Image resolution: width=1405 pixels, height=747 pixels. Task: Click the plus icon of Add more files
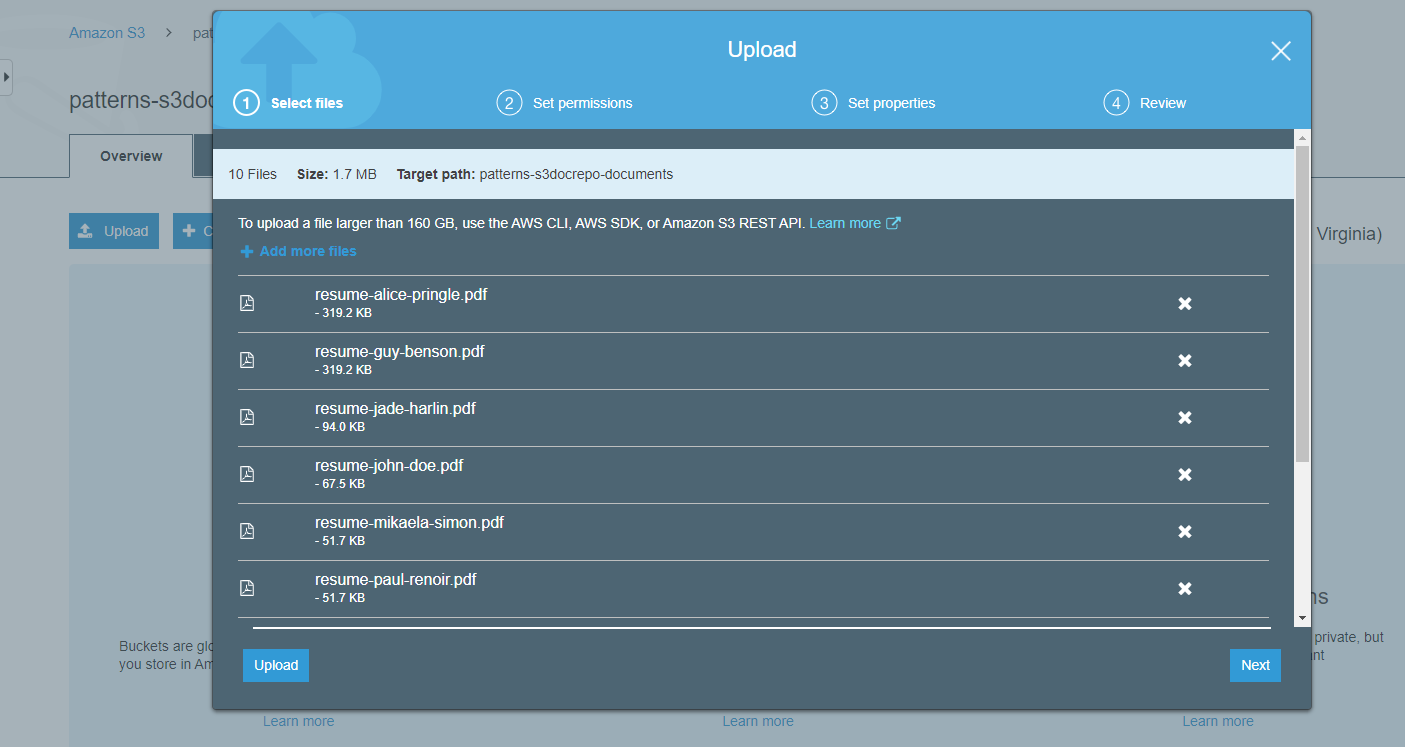[247, 252]
